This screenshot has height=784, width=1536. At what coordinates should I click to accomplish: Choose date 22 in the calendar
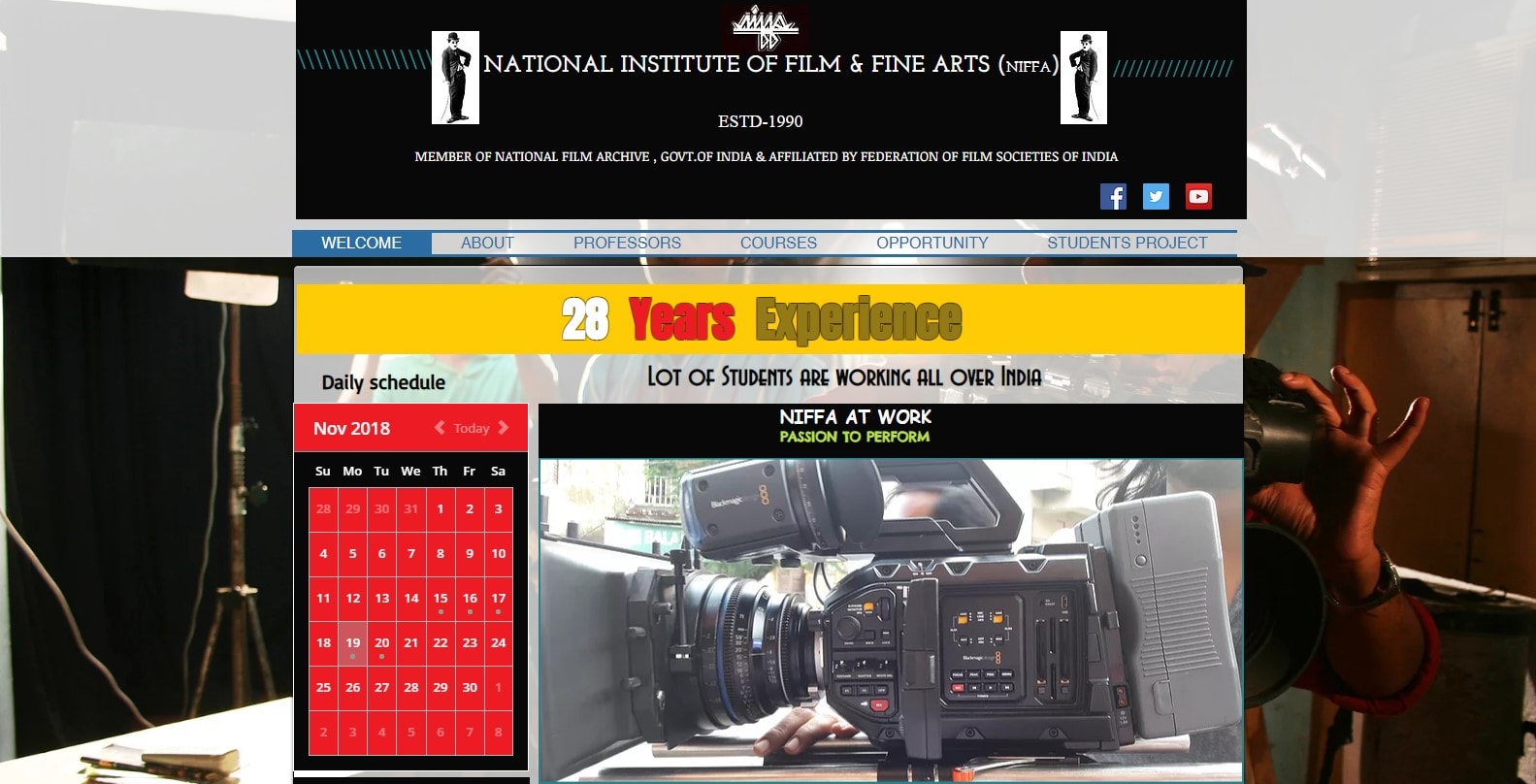pyautogui.click(x=441, y=643)
